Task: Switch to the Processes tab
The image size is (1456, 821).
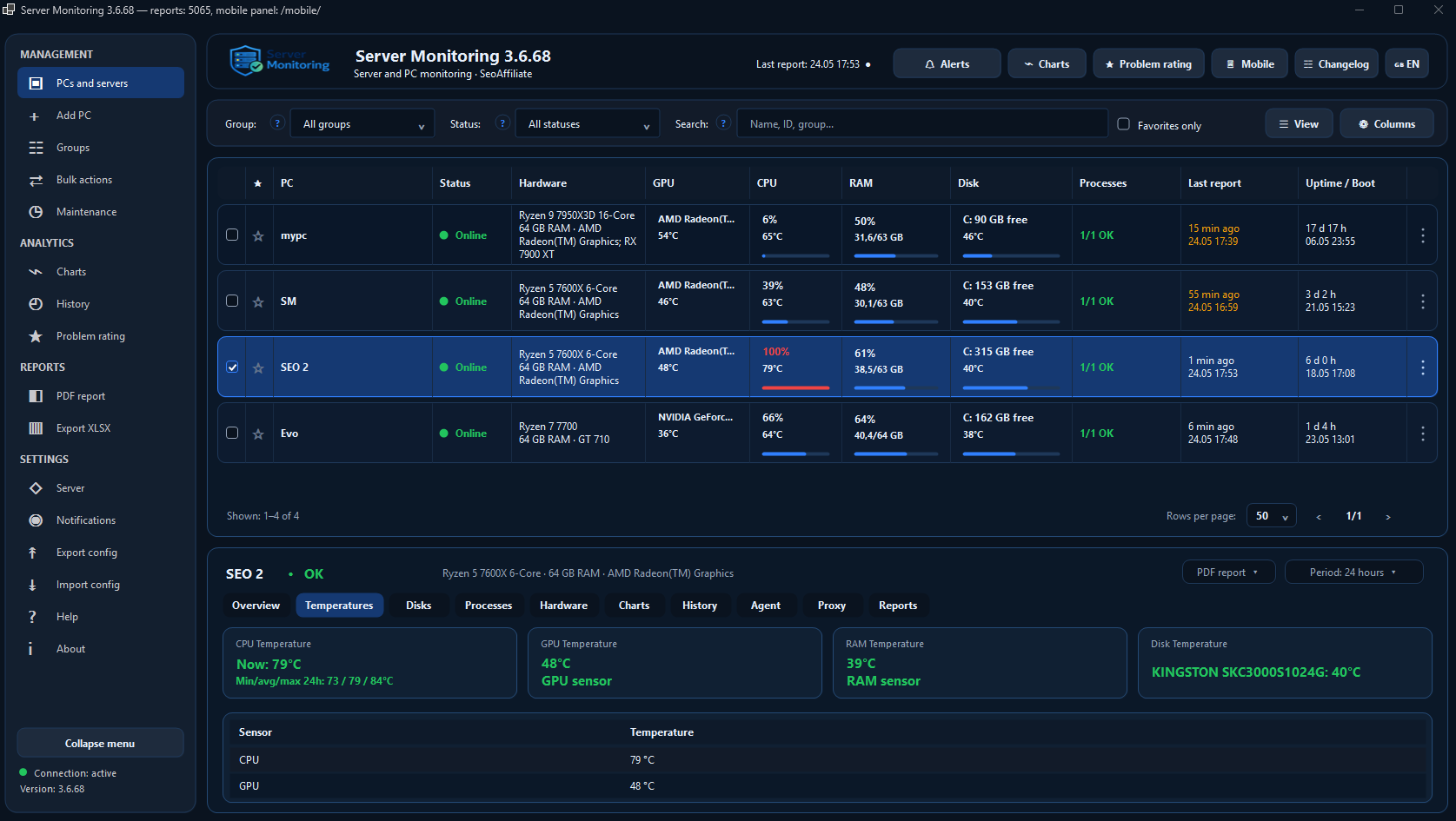Action: [489, 606]
